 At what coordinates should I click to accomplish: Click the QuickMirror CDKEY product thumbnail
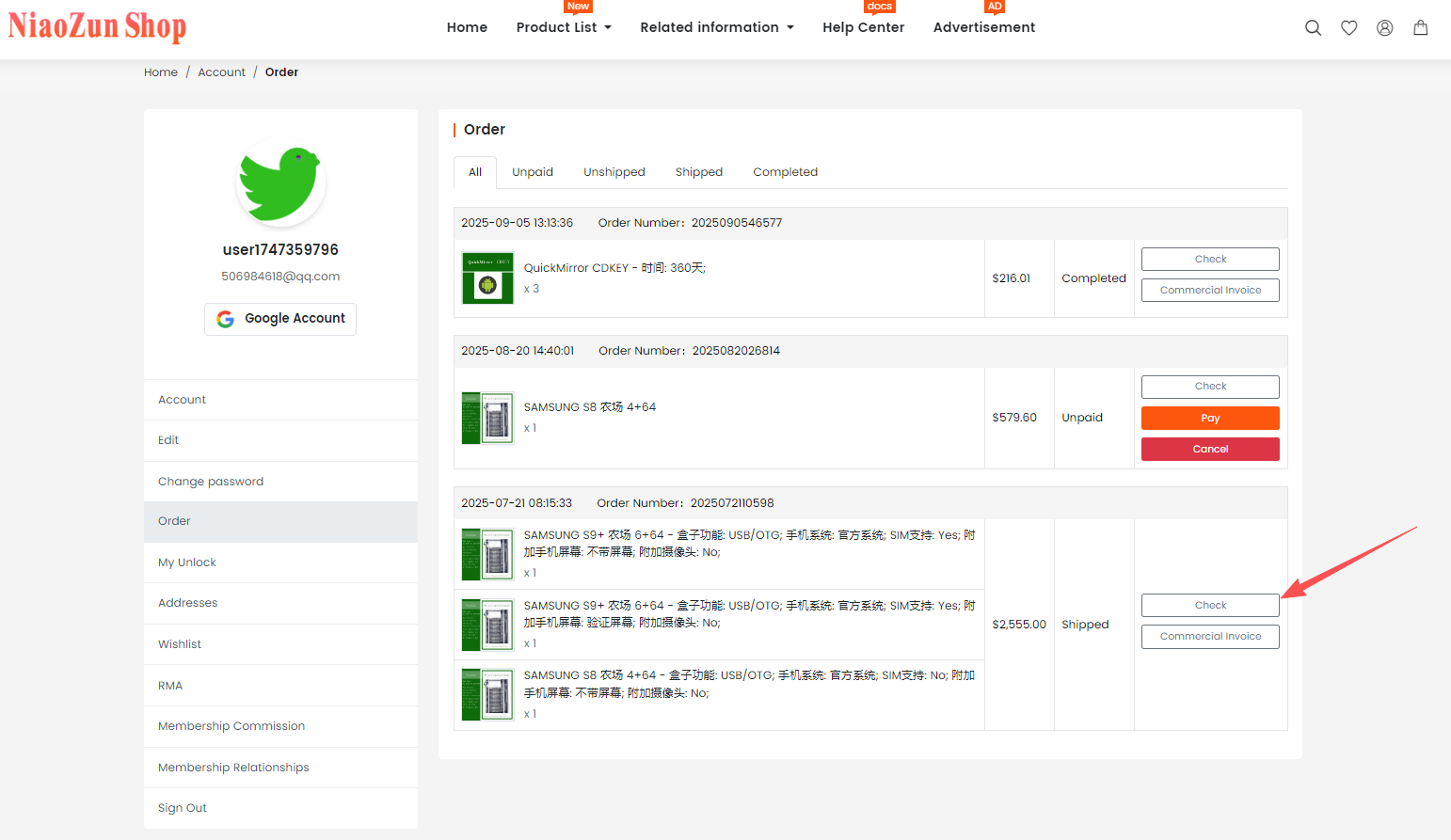click(487, 278)
